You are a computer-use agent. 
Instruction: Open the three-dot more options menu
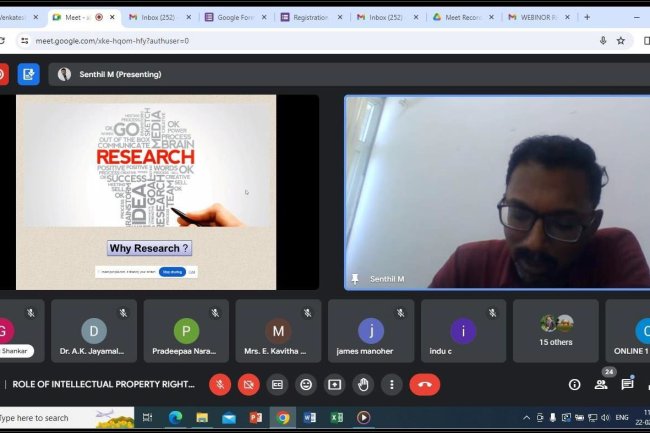392,384
